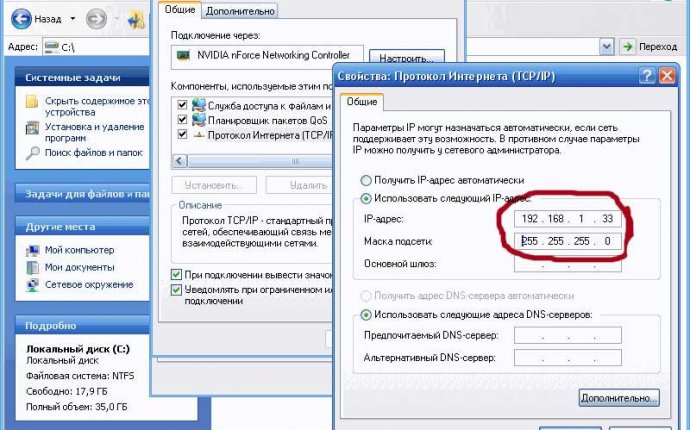Screen dimensions: 690x430
Task: Toggle При подключении вывести значок checkbox
Action: [x=176, y=275]
